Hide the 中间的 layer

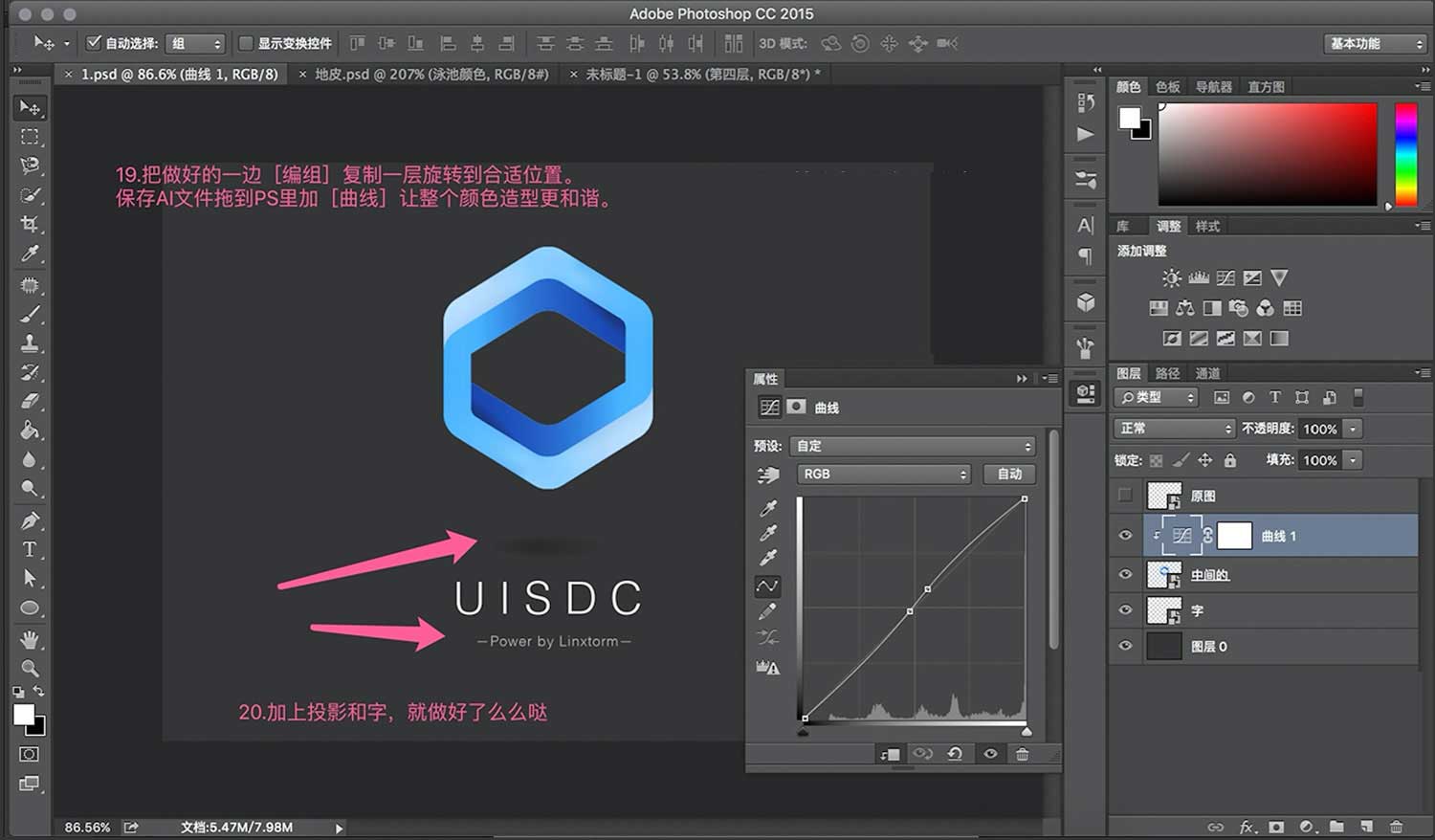point(1125,574)
